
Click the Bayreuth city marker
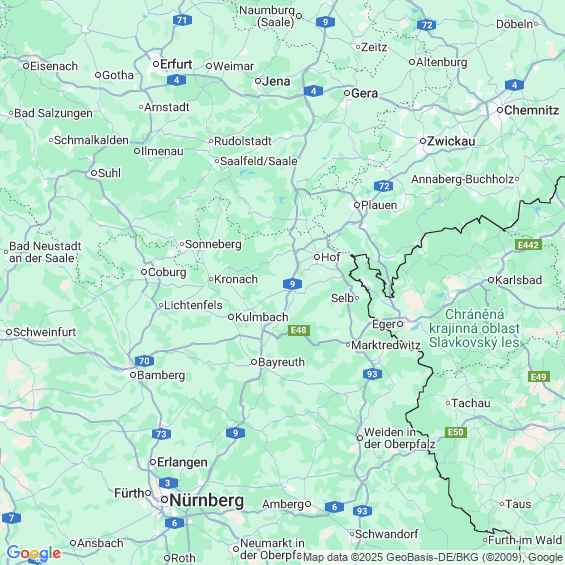254,362
